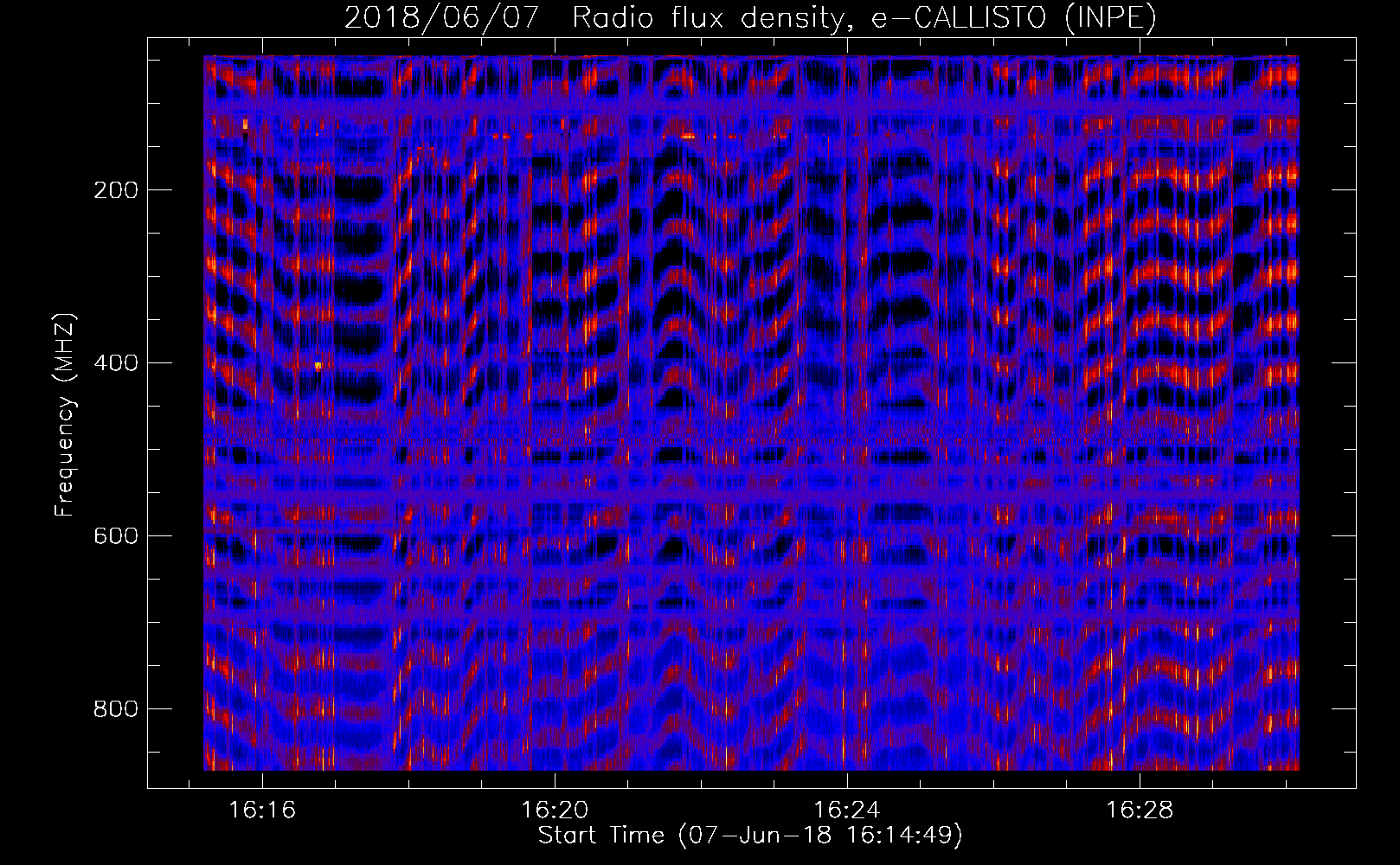Click the 'Start Time (07-Jun-18 16:14:49)' label
Screen dimensions: 1400x865
point(750,836)
